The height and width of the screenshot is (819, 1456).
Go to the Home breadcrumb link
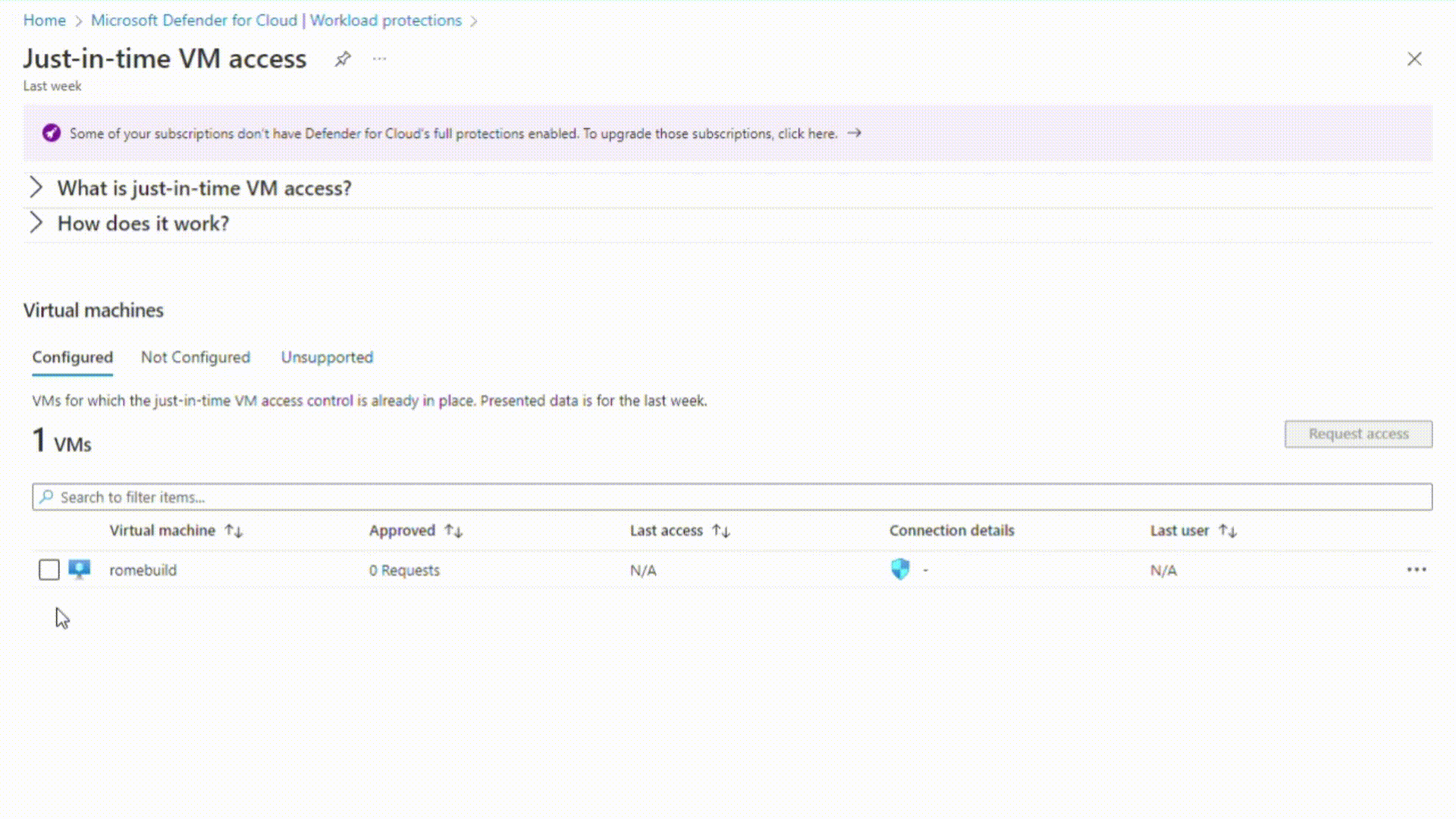pyautogui.click(x=44, y=20)
